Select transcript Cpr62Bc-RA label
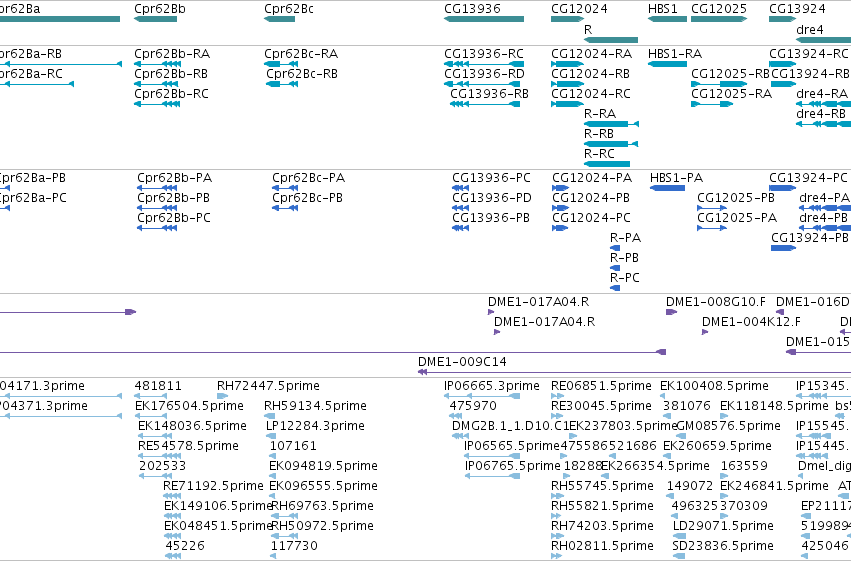 301,54
